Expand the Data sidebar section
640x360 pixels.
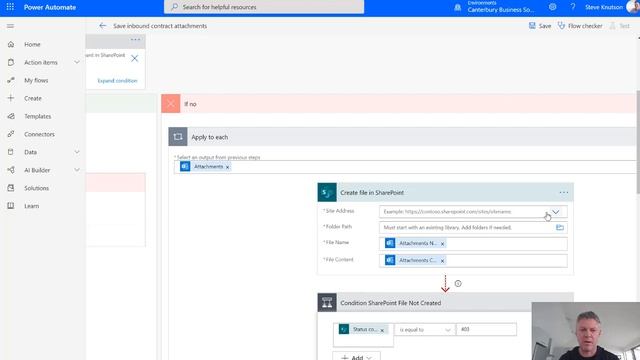point(77,152)
